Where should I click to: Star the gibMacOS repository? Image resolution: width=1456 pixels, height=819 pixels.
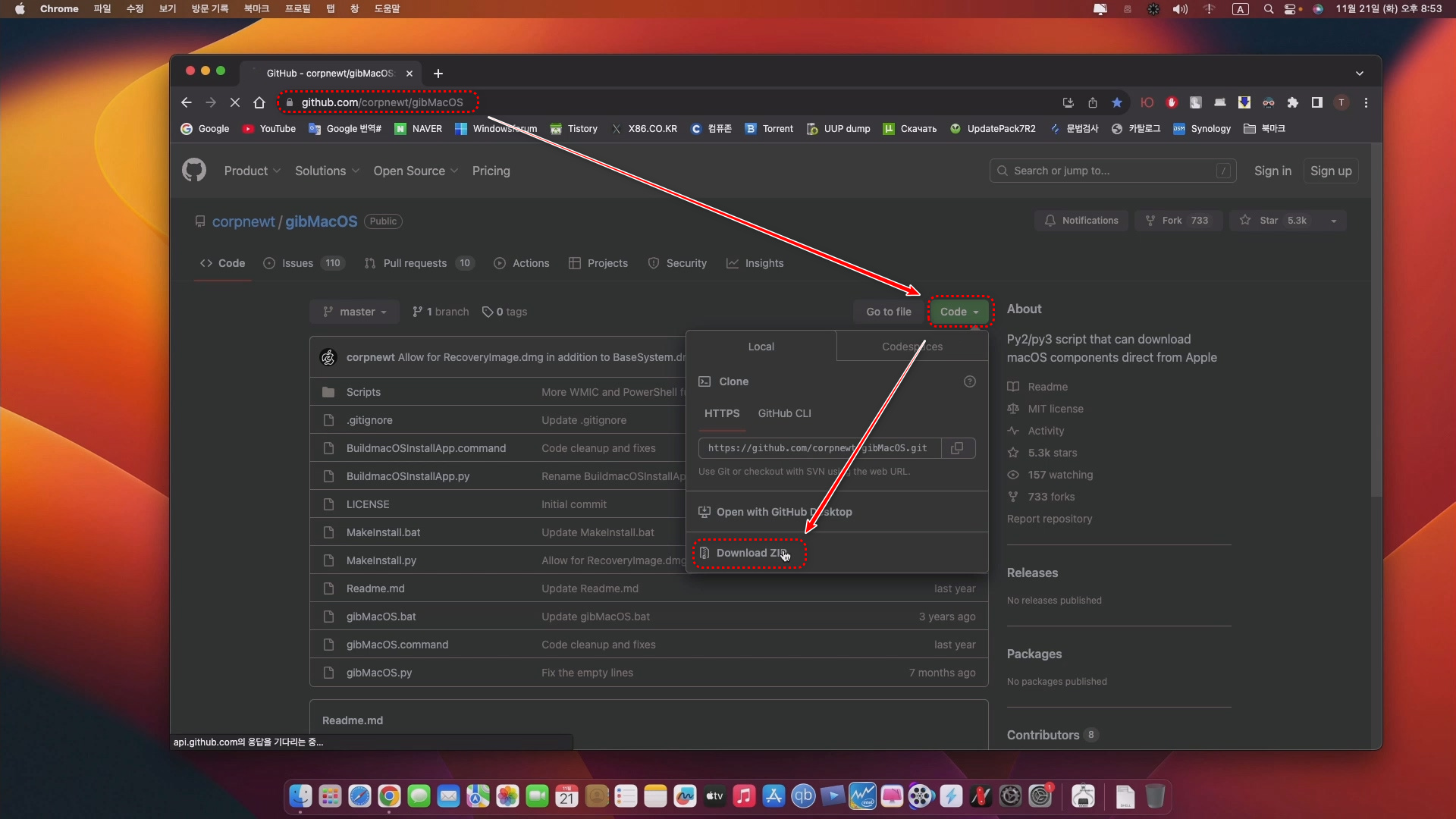pyautogui.click(x=1276, y=221)
